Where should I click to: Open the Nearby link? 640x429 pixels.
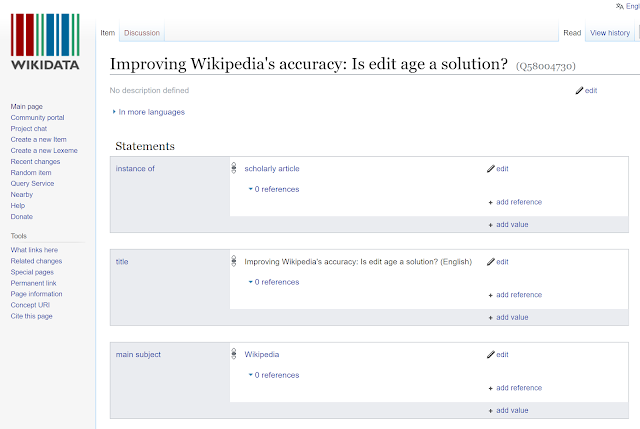(22, 195)
